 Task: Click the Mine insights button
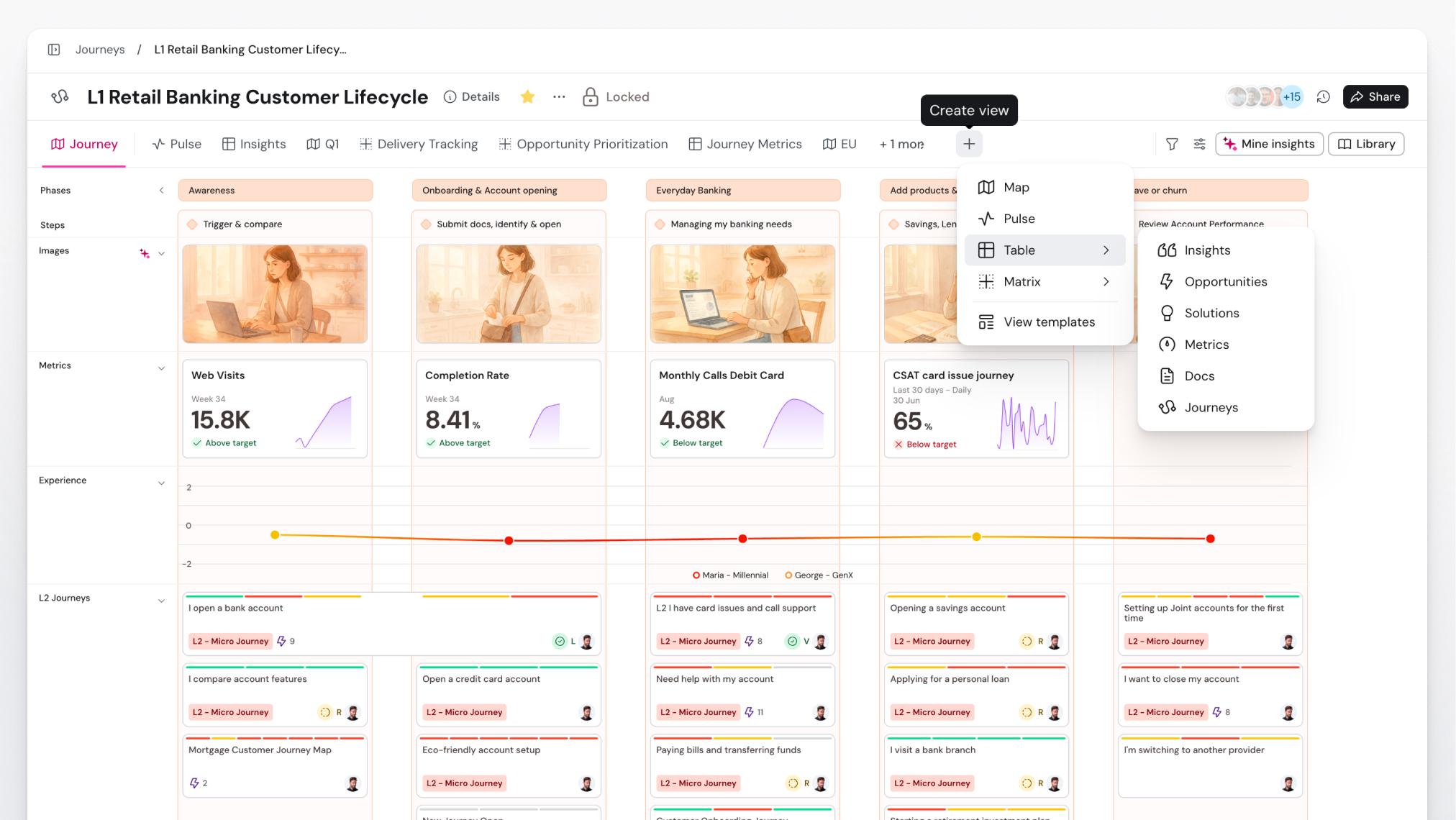pos(1269,144)
